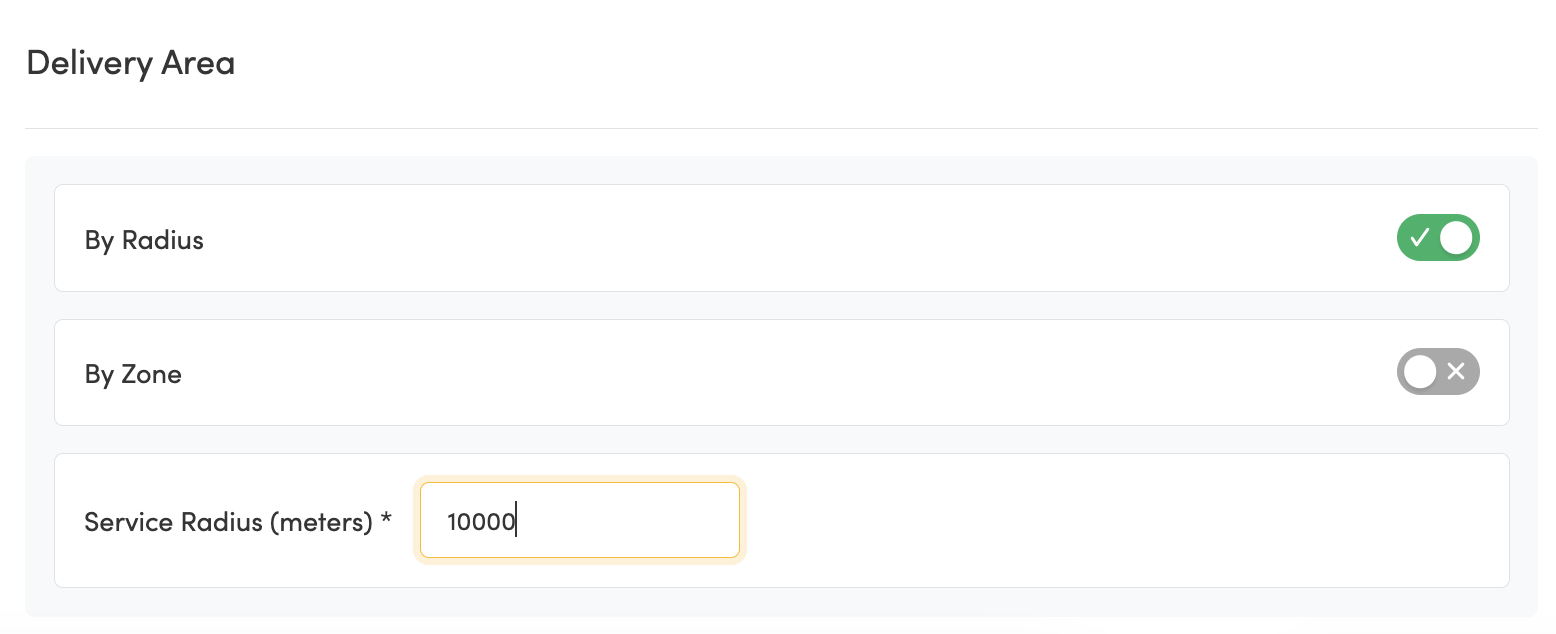This screenshot has height=634, width=1556.
Task: Click blank area right of Service Radius field
Action: tap(1100, 520)
